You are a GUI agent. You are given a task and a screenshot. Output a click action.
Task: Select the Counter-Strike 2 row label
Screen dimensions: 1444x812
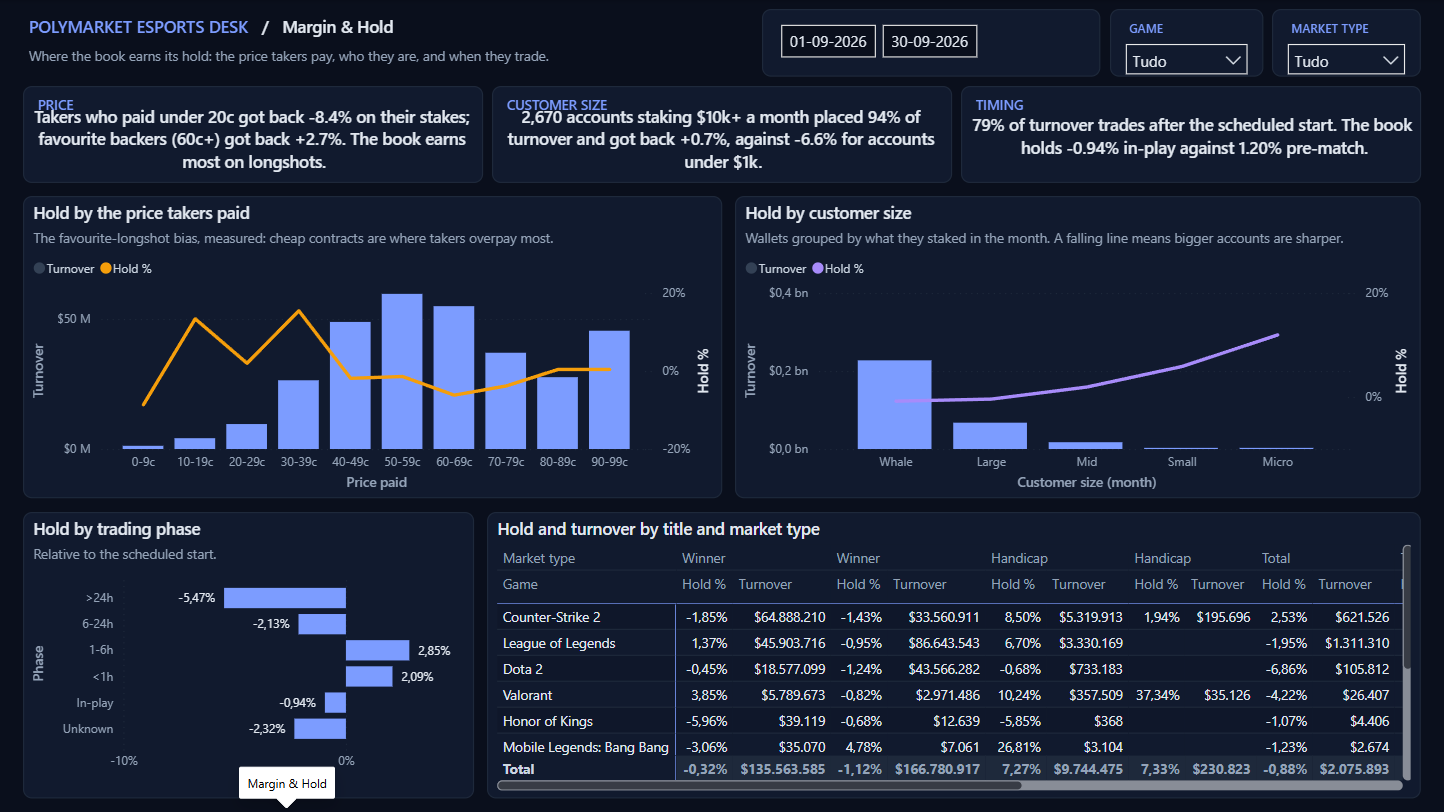tap(552, 617)
